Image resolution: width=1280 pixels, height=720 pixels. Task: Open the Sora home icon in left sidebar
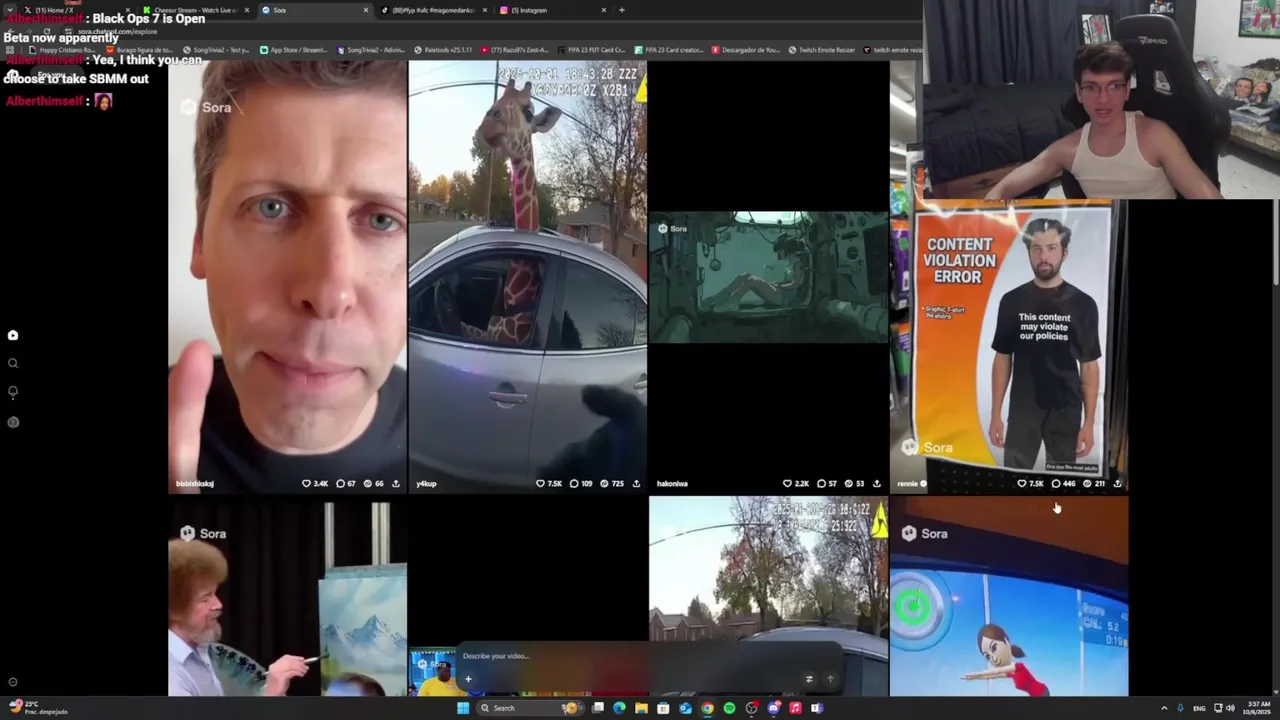13,335
